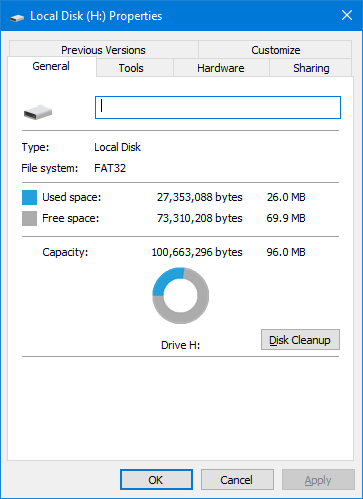This screenshot has width=363, height=499.
Task: Click the Free space: label
Action: 71,218
